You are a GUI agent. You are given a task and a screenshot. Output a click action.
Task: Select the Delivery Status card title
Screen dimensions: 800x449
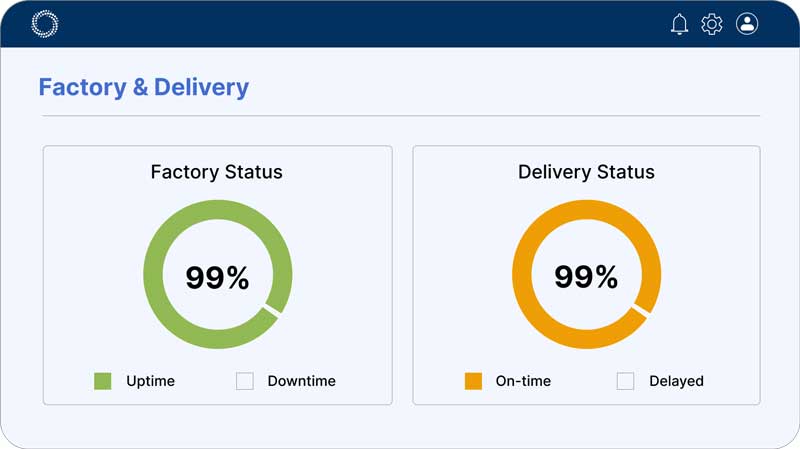[x=586, y=172]
